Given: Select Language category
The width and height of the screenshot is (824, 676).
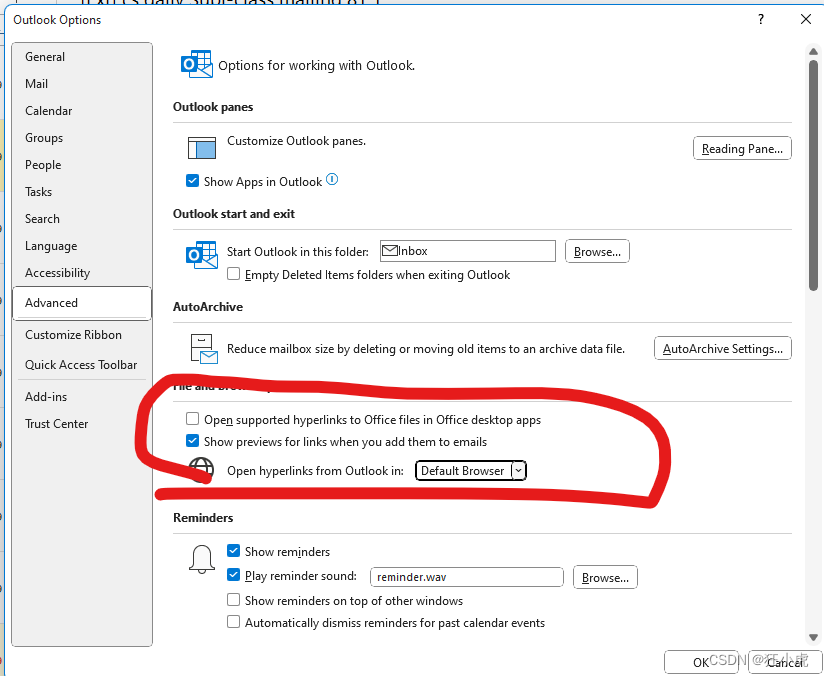Looking at the screenshot, I should click(x=82, y=246).
